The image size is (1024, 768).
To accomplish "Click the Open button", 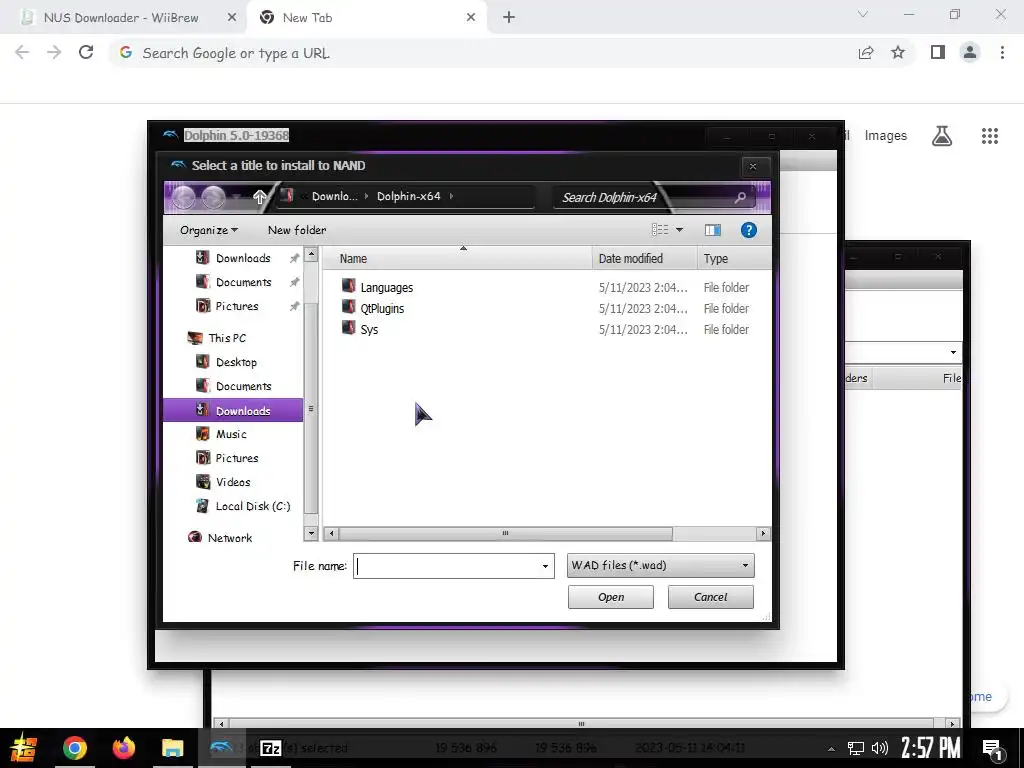I will (611, 597).
